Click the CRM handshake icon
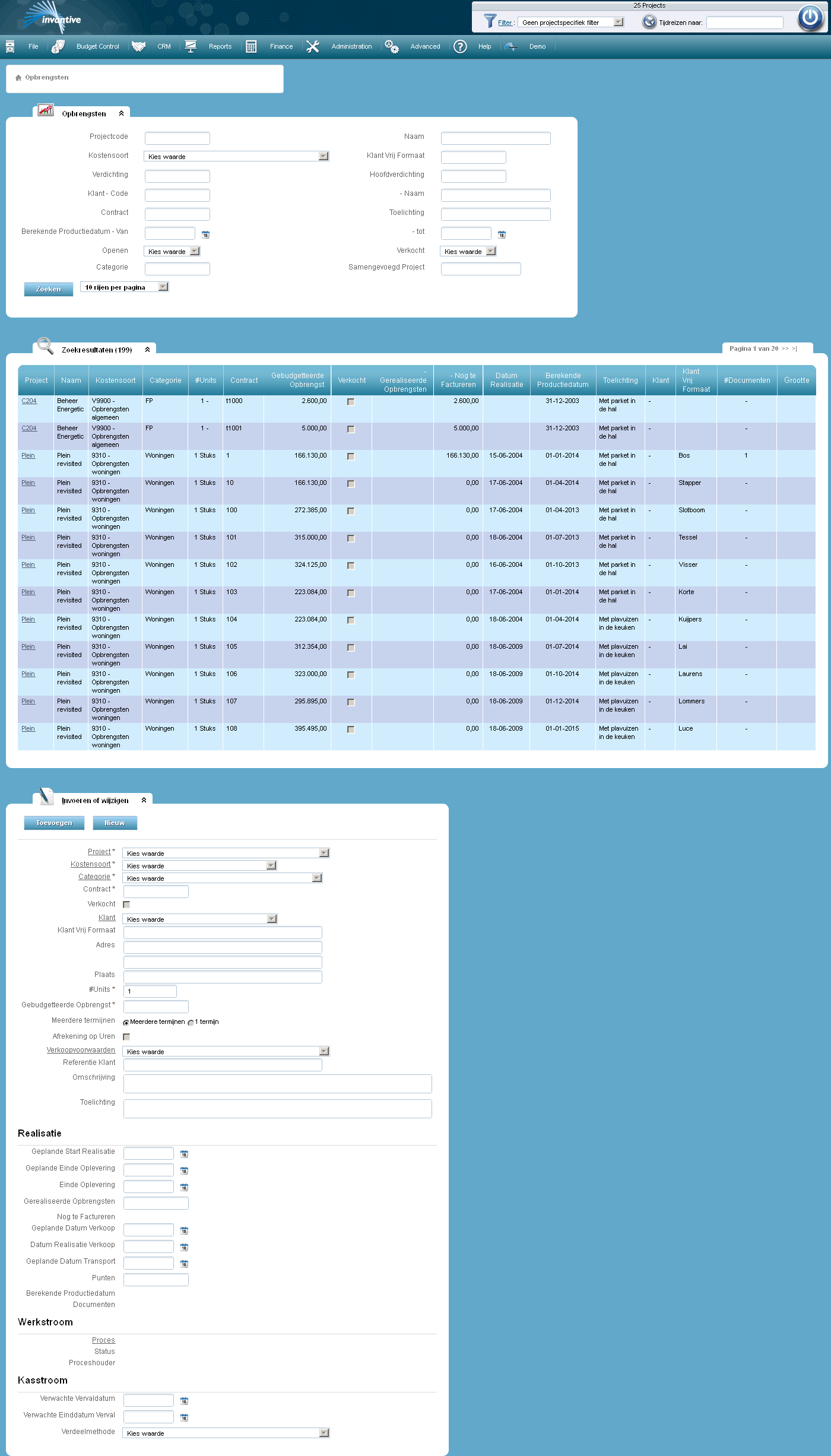 (x=138, y=46)
